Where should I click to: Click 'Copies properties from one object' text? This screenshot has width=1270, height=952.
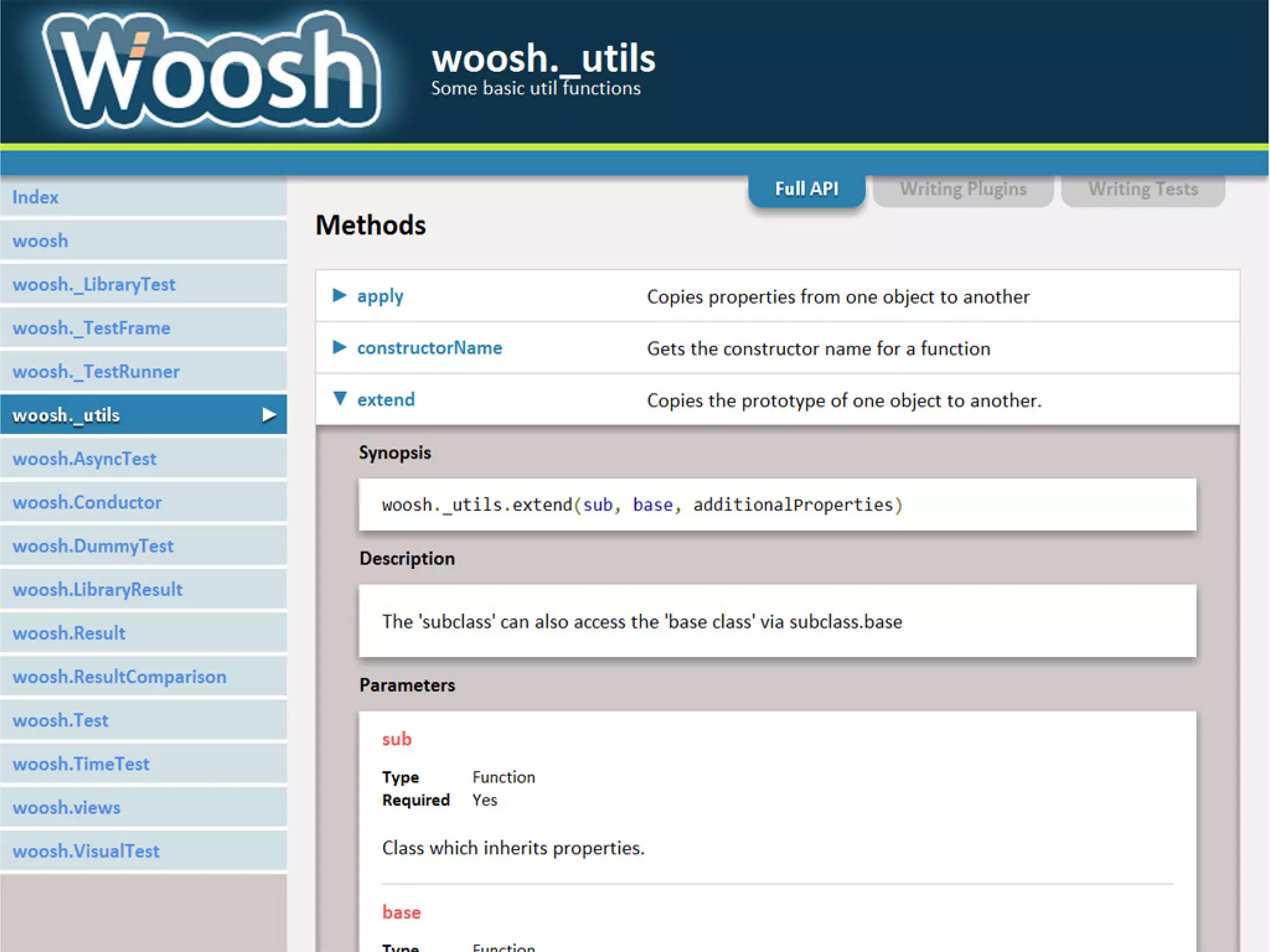pyautogui.click(x=838, y=297)
